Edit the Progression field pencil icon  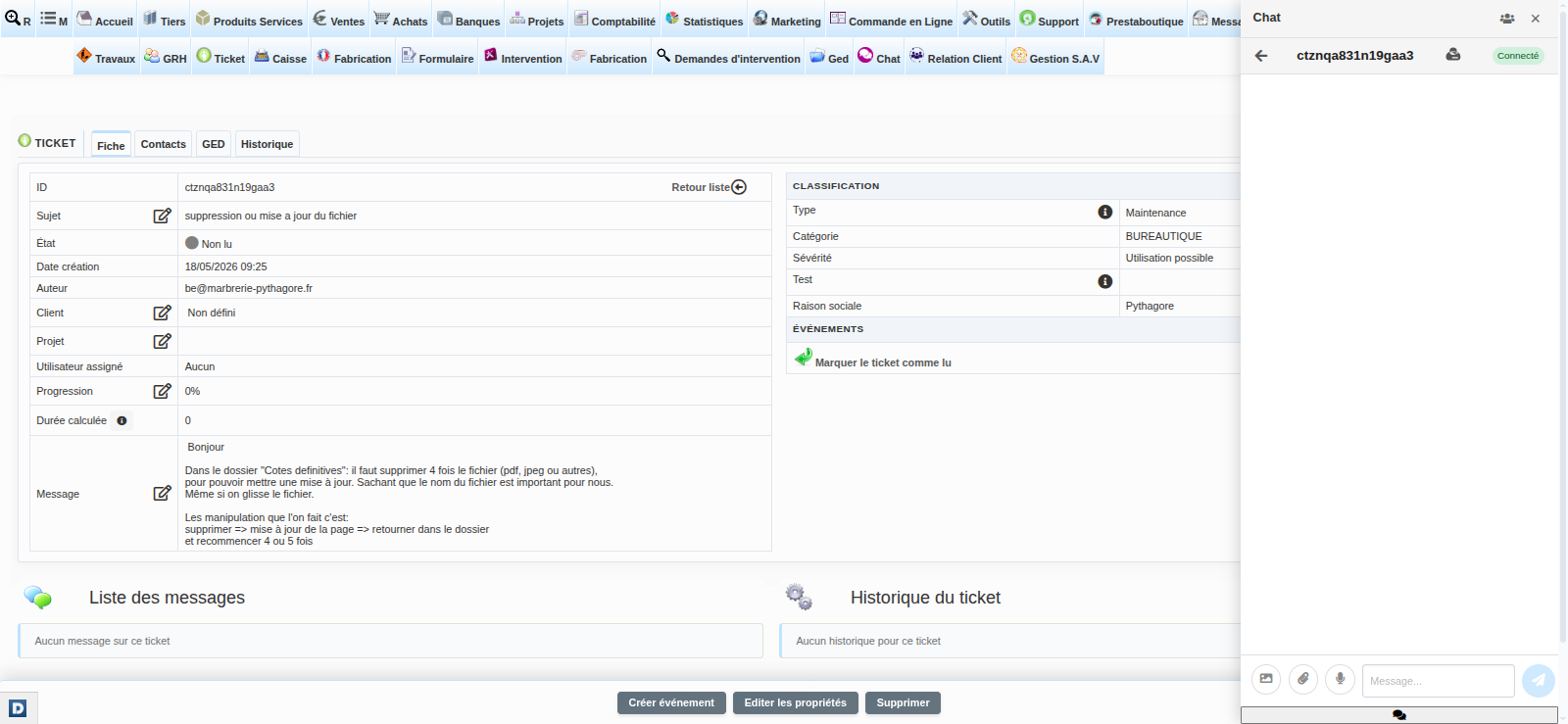coord(163,391)
